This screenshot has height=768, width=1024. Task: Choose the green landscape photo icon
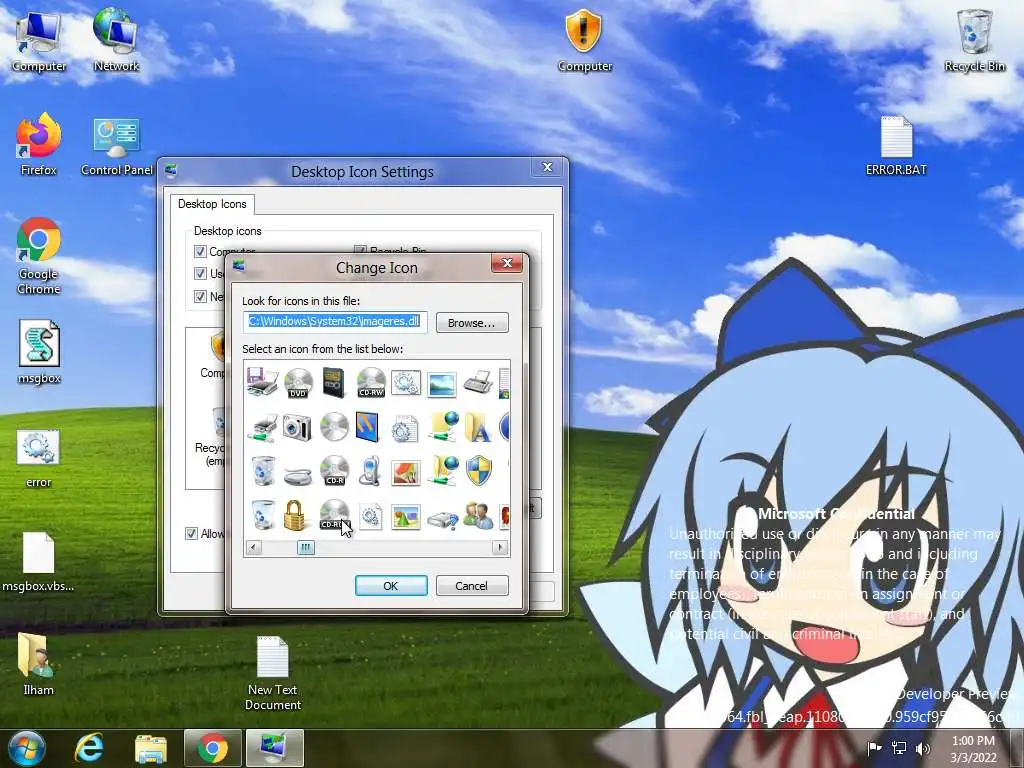coord(405,517)
